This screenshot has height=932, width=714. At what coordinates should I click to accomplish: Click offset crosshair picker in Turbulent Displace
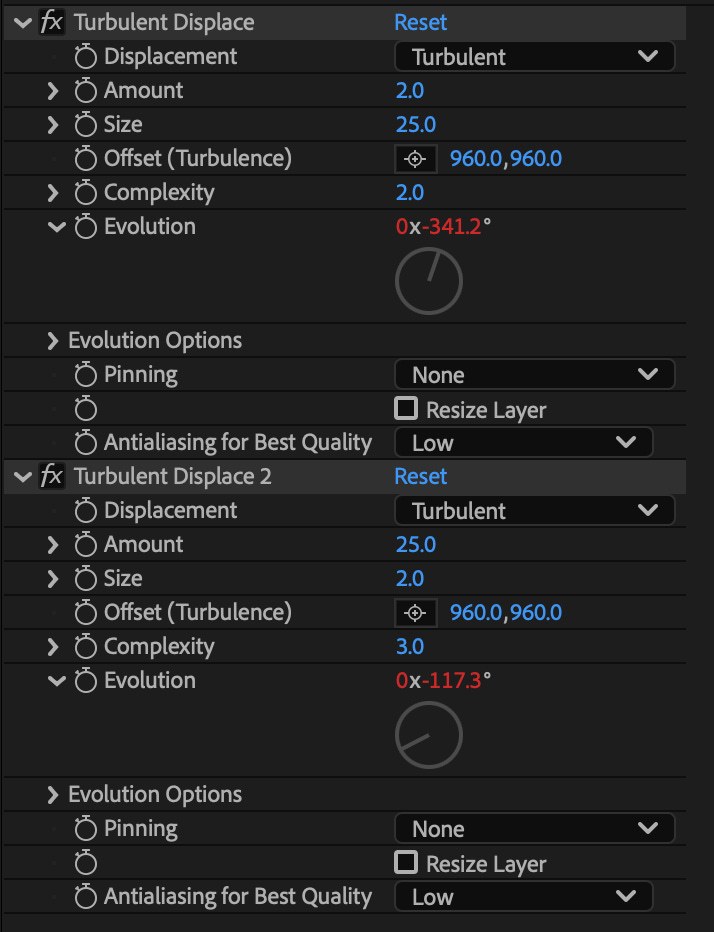(416, 159)
